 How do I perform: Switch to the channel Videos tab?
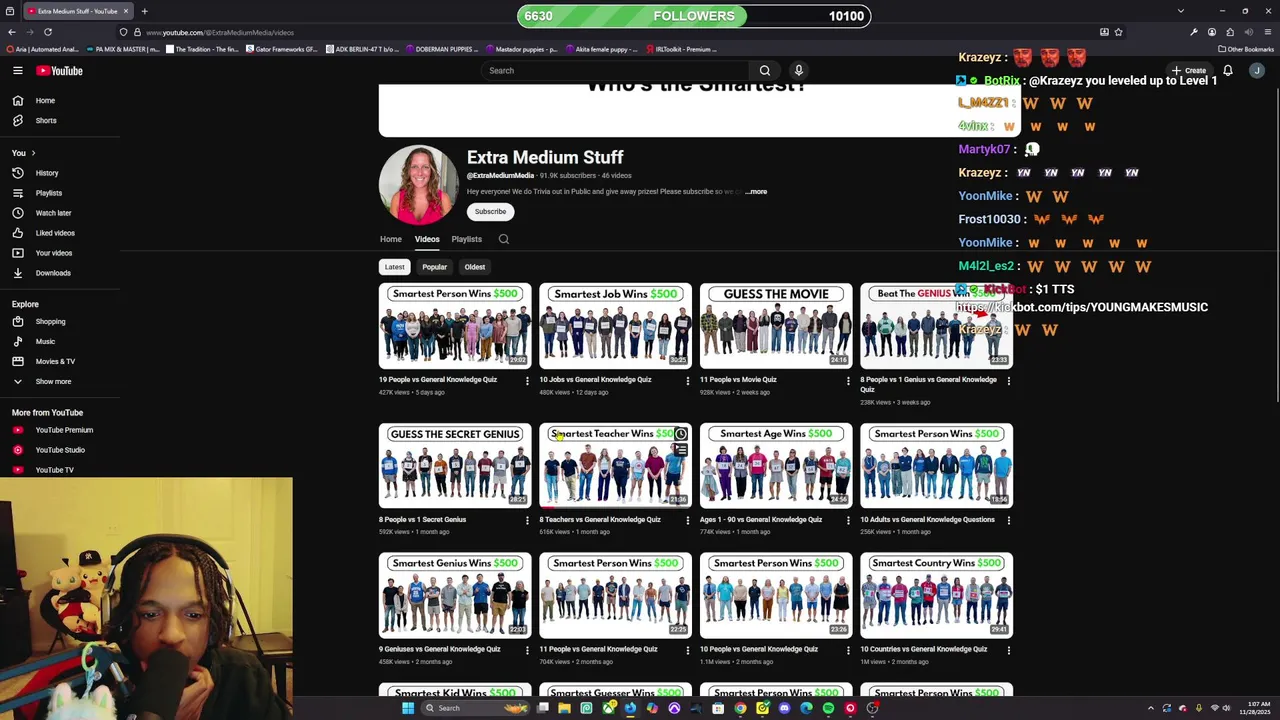click(427, 239)
